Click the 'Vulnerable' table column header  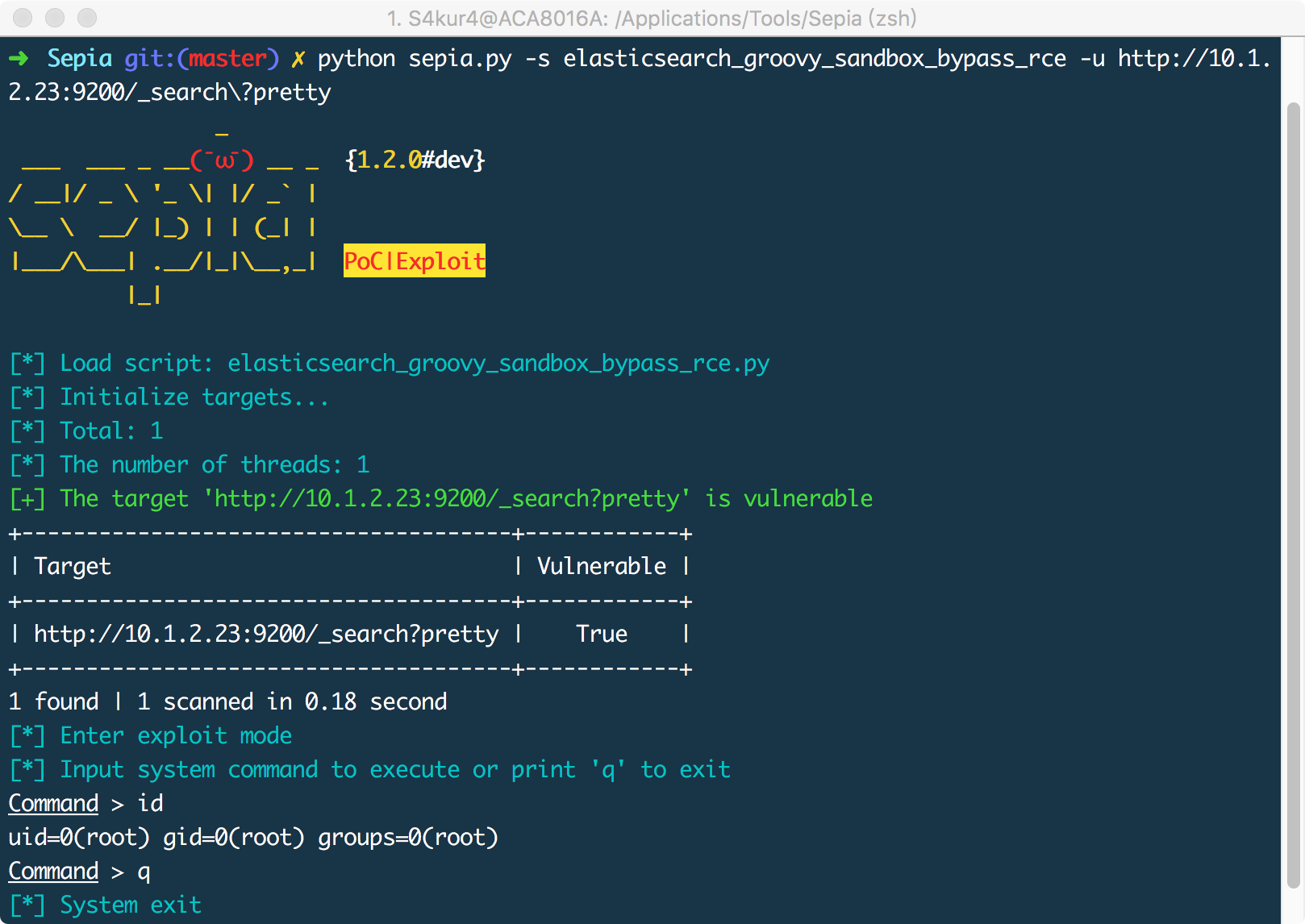pyautogui.click(x=602, y=567)
